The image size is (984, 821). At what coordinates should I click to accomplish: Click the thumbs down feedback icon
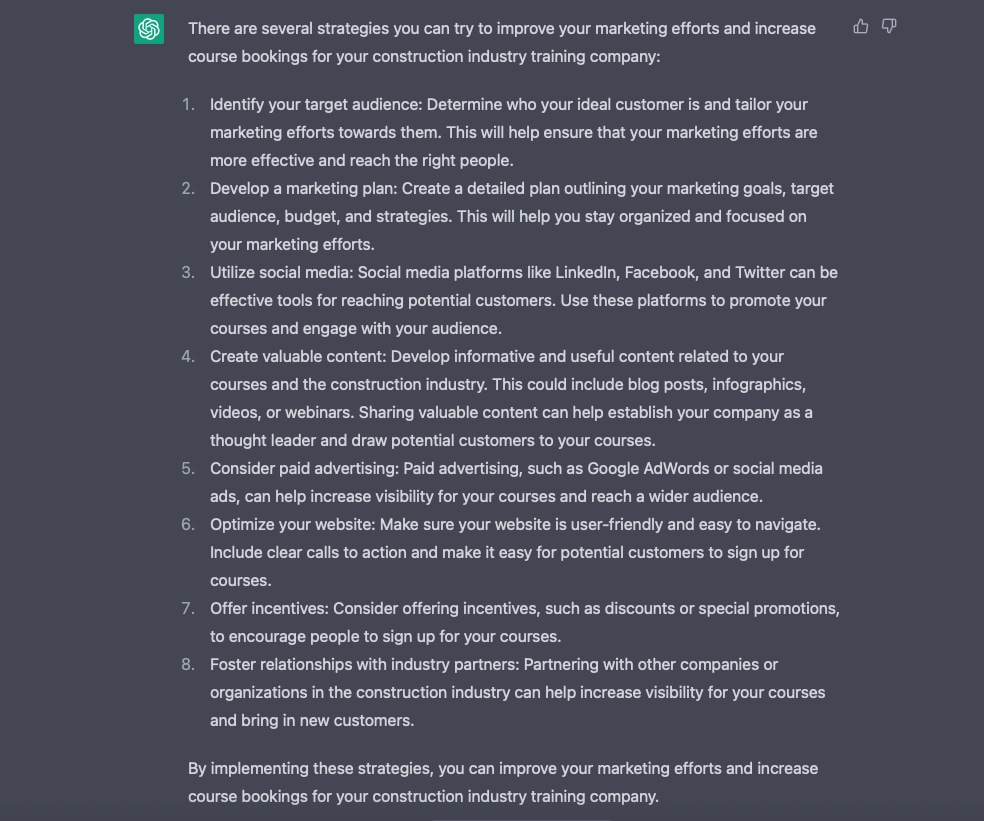889,27
